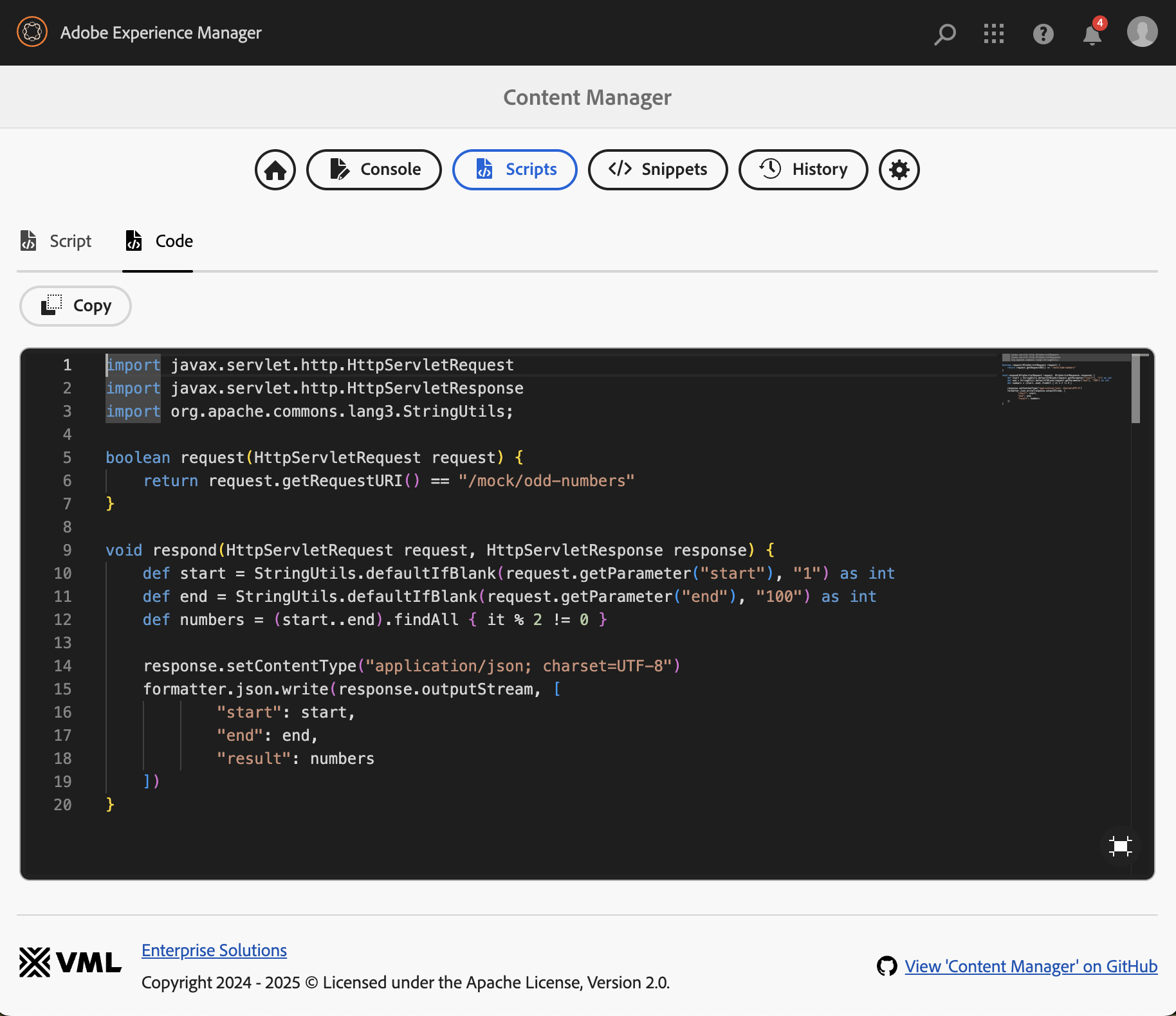Click the GitHub octocat icon in the footer
Viewport: 1176px width, 1016px height.
pos(887,966)
